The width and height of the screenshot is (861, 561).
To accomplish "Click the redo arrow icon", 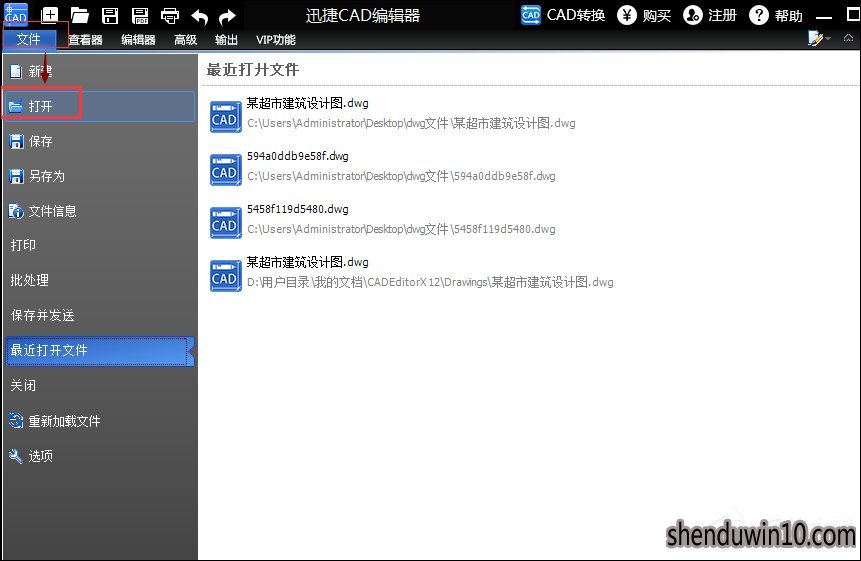I will (x=227, y=17).
